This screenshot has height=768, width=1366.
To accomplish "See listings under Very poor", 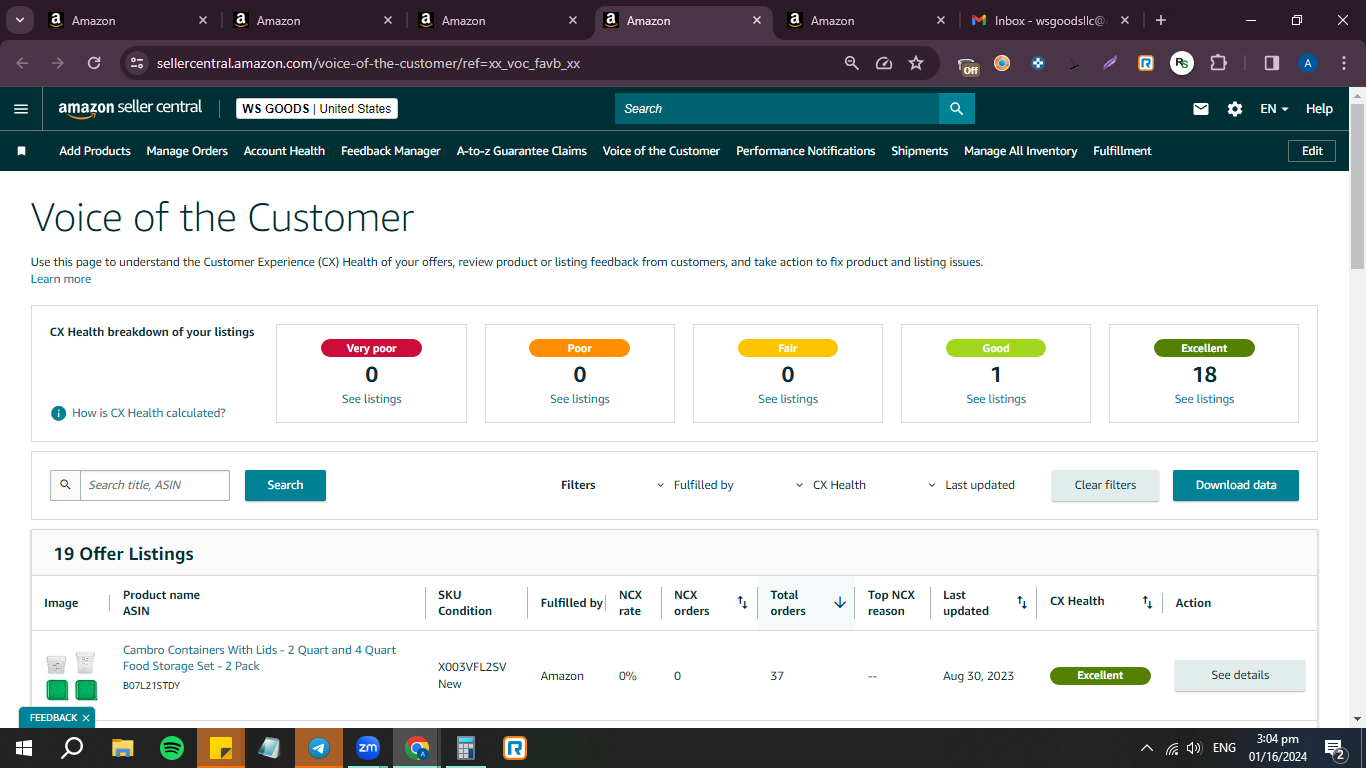I will (372, 399).
